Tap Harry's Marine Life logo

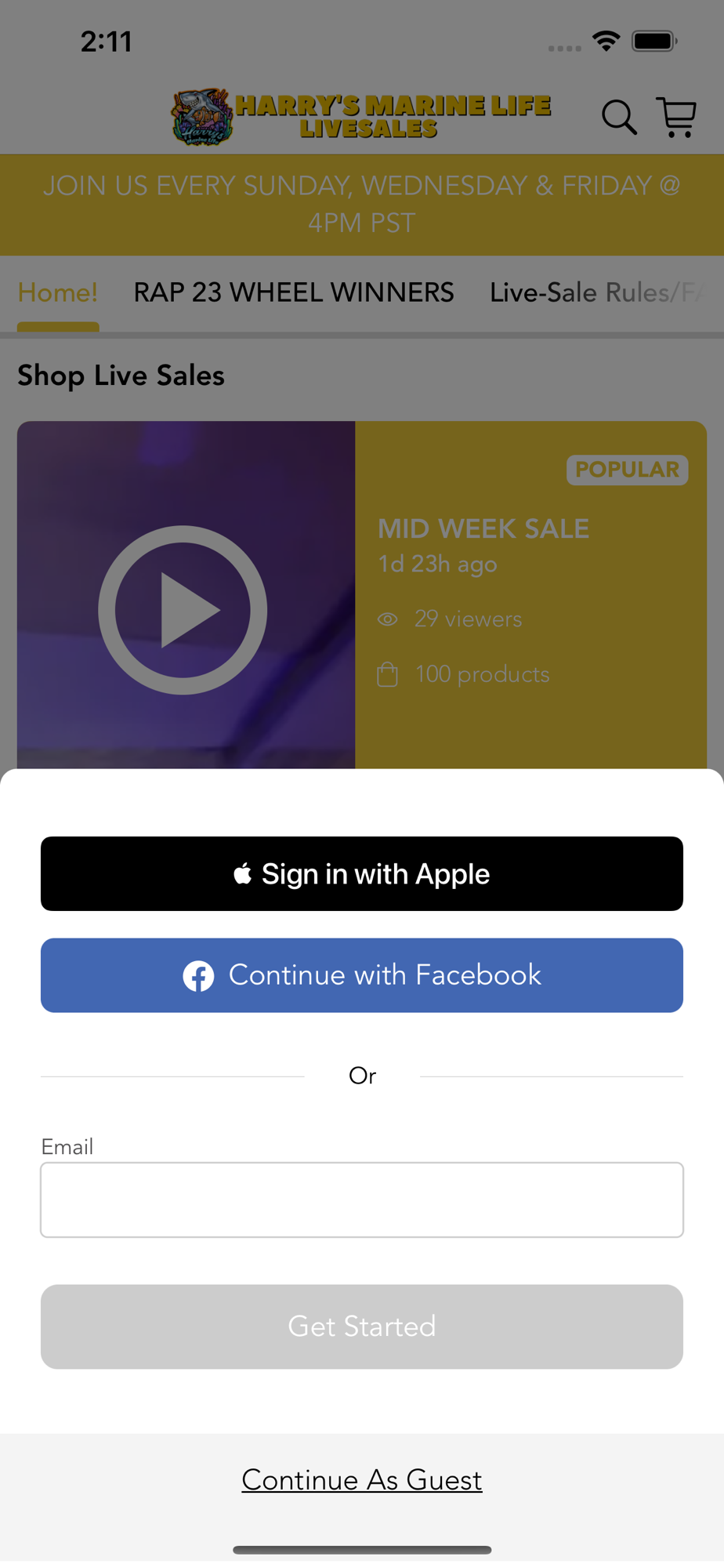[x=361, y=117]
